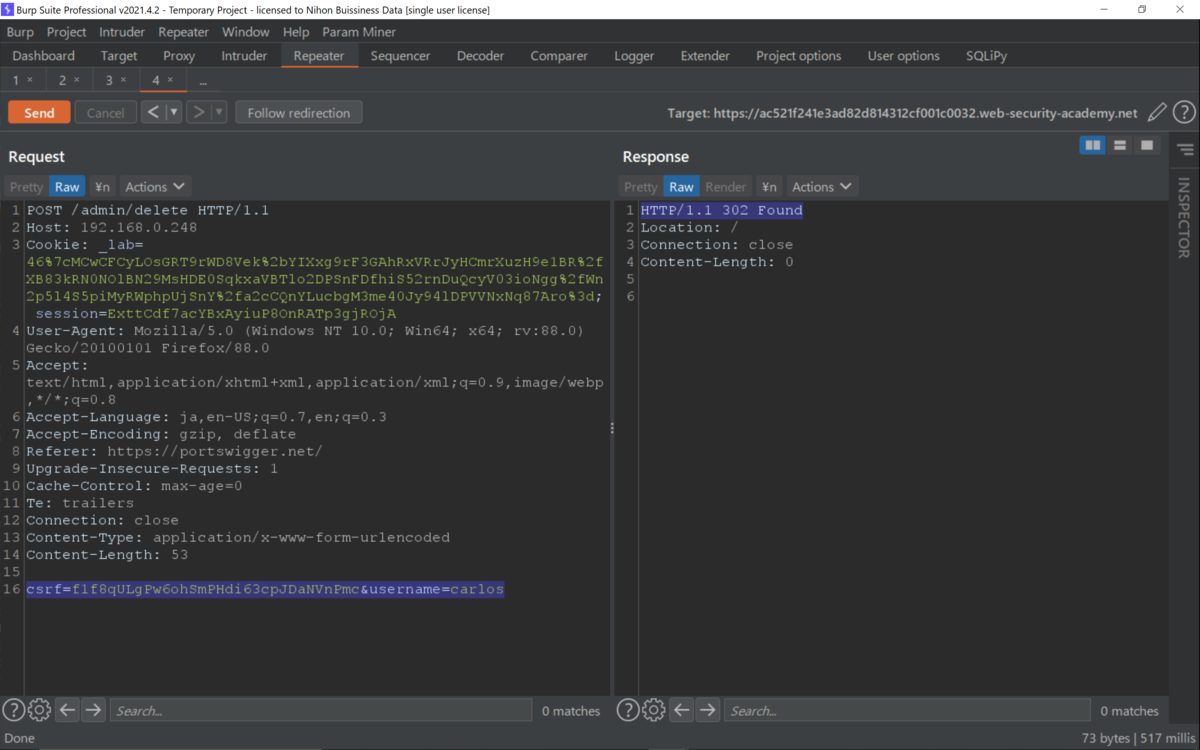The height and width of the screenshot is (750, 1200).
Task: Switch request view to Pretty
Action: pyautogui.click(x=27, y=187)
